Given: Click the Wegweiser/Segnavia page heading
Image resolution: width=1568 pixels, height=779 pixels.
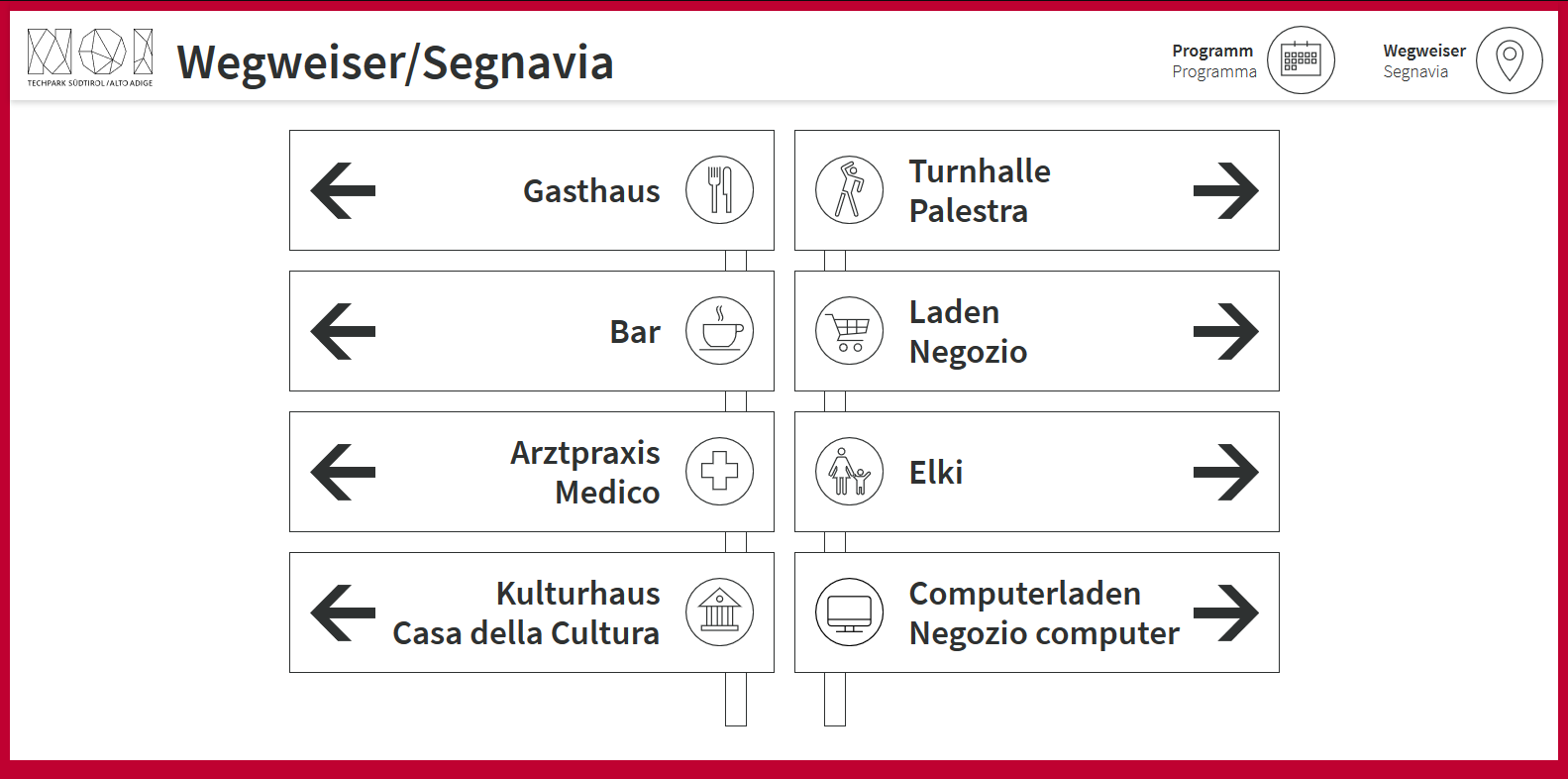Looking at the screenshot, I should [394, 62].
